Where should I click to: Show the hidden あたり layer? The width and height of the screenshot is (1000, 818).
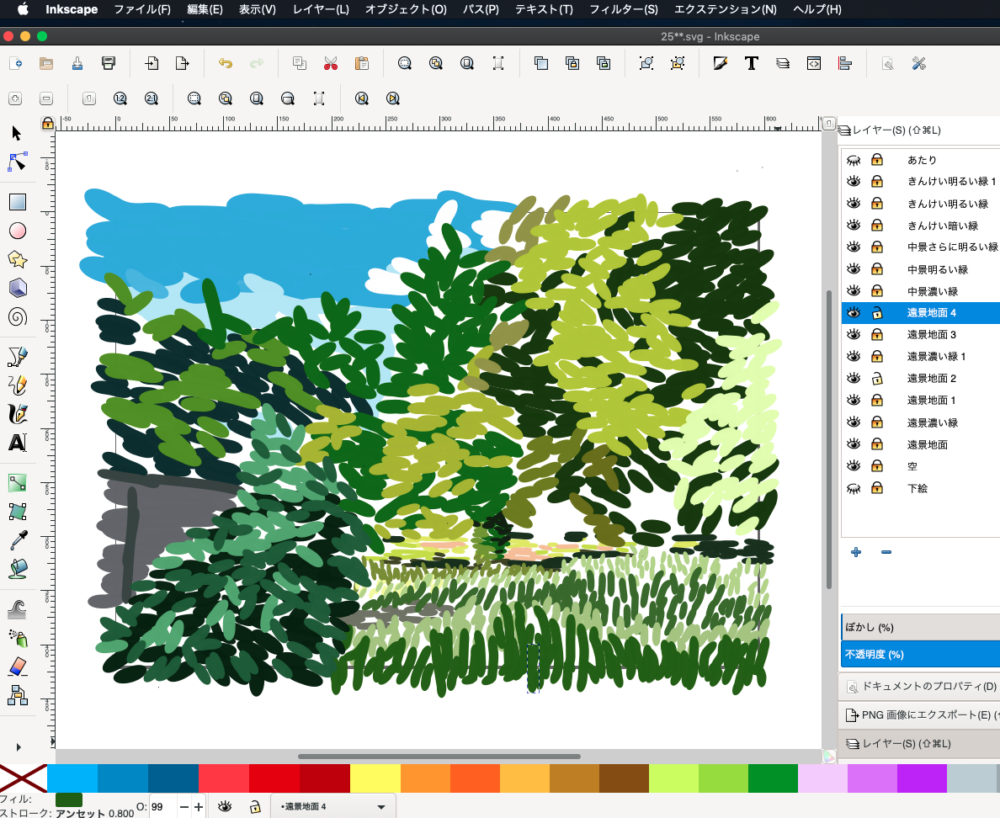853,159
